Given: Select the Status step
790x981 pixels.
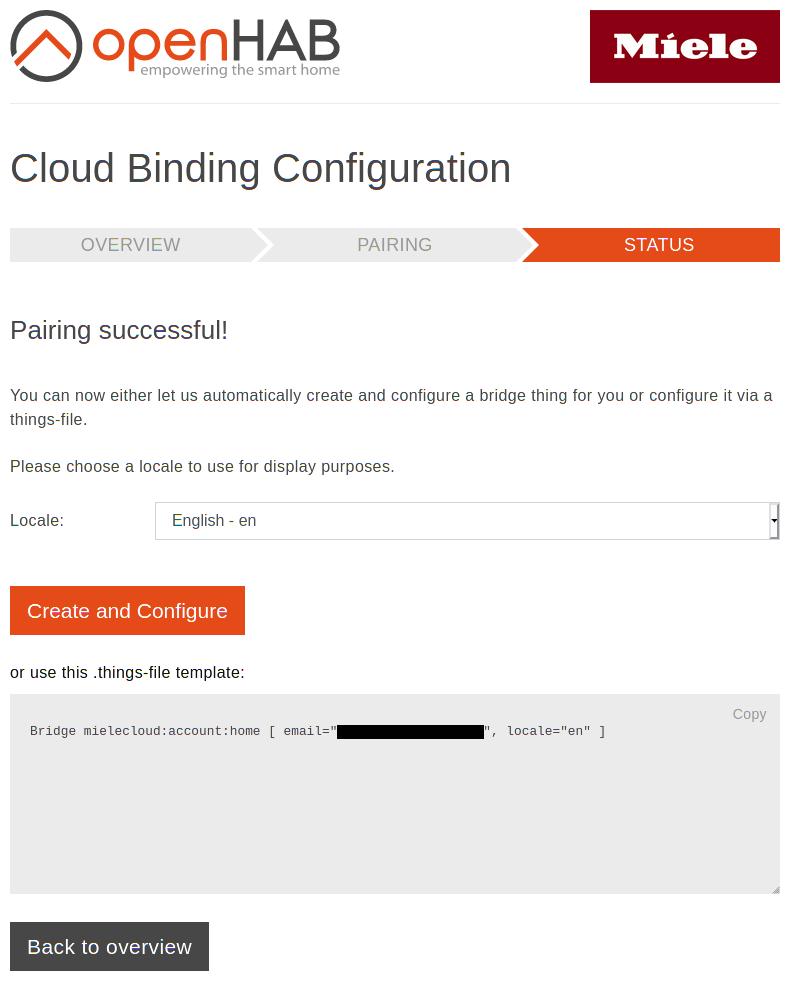Looking at the screenshot, I should point(658,245).
